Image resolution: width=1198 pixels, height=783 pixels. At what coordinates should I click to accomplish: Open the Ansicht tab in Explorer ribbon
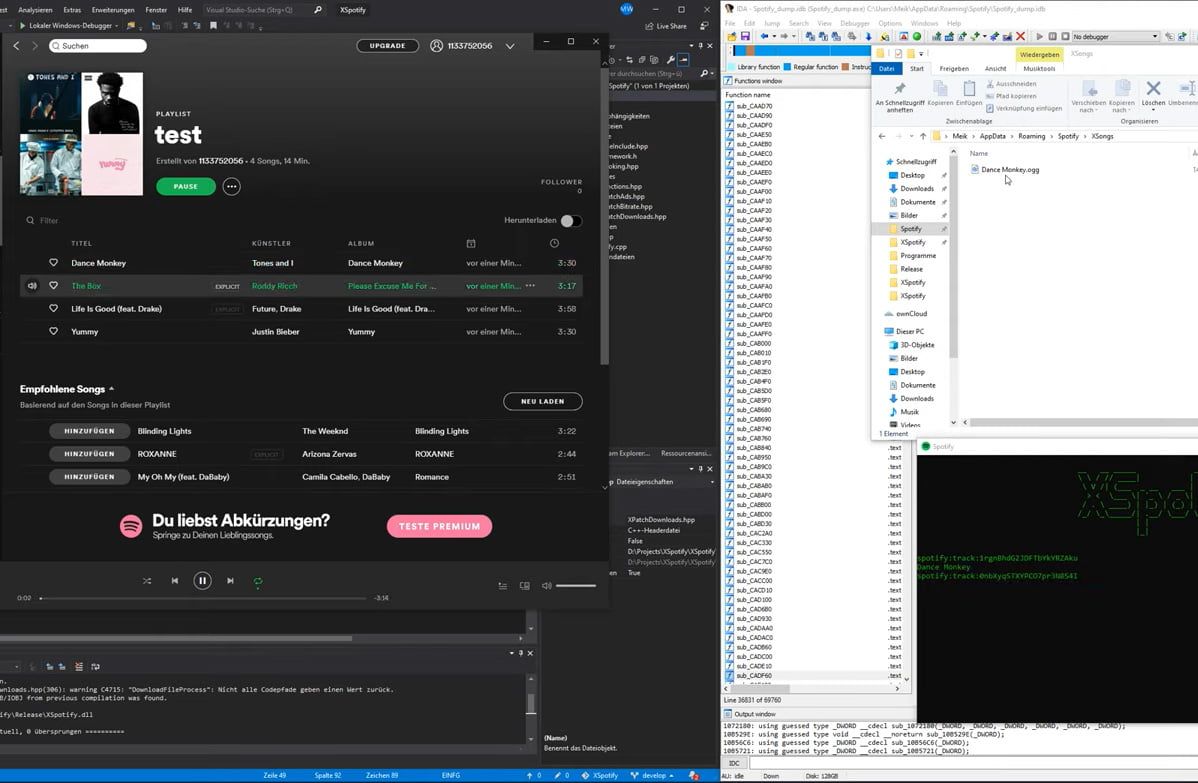tap(996, 69)
